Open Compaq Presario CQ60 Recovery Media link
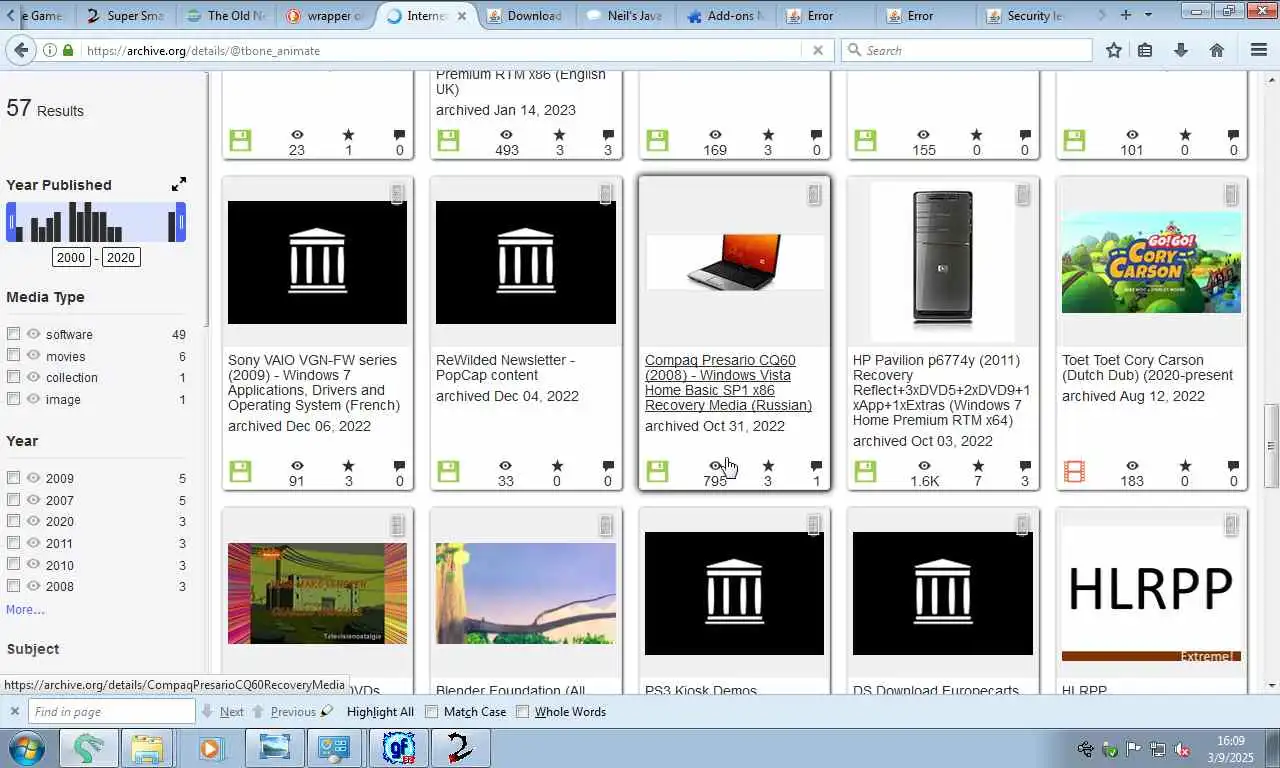The width and height of the screenshot is (1280, 768). point(728,382)
